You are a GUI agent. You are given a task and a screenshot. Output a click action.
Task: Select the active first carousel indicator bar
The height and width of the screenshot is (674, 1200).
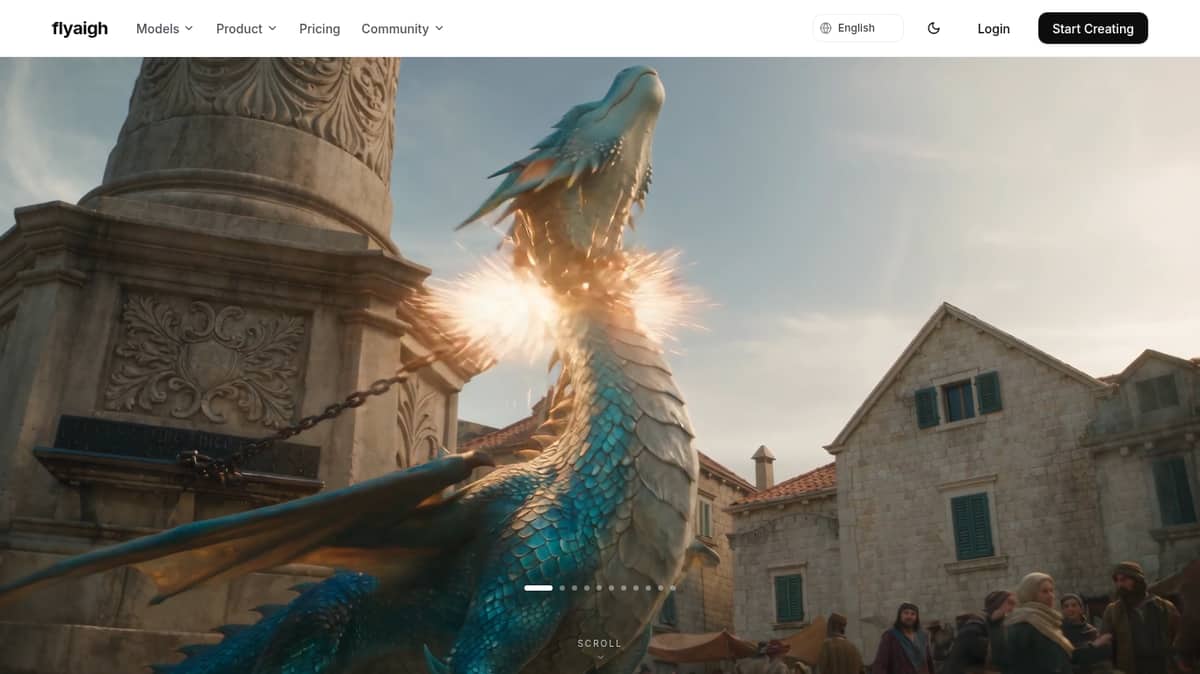tap(538, 588)
